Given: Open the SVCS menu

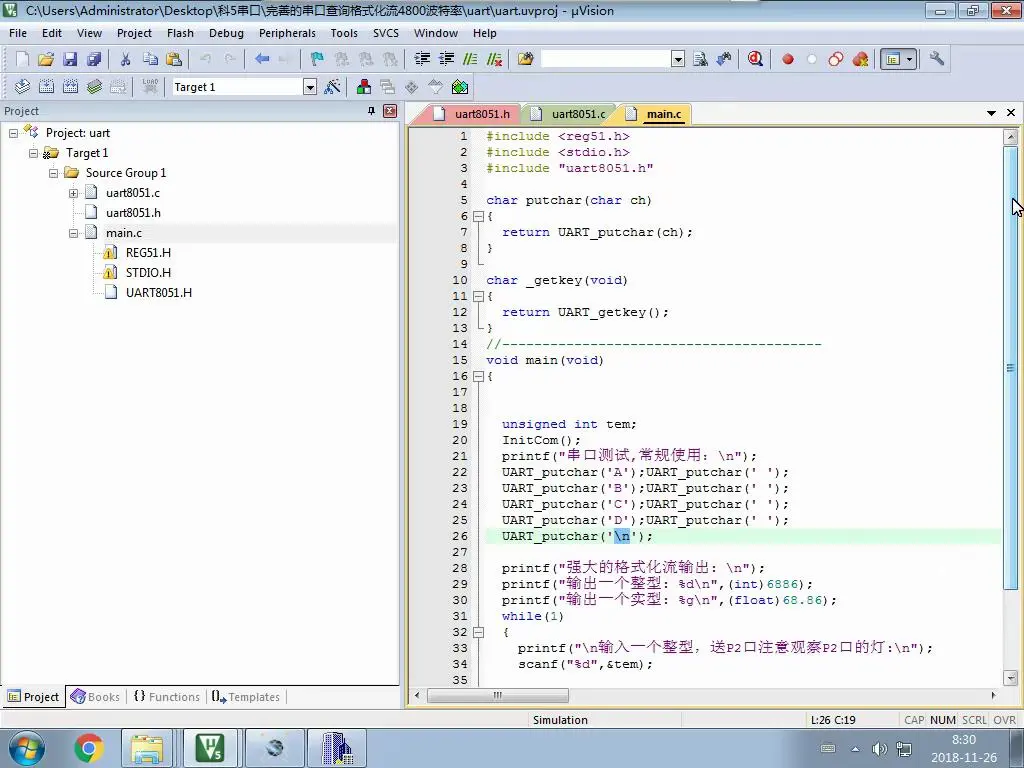Looking at the screenshot, I should (385, 33).
